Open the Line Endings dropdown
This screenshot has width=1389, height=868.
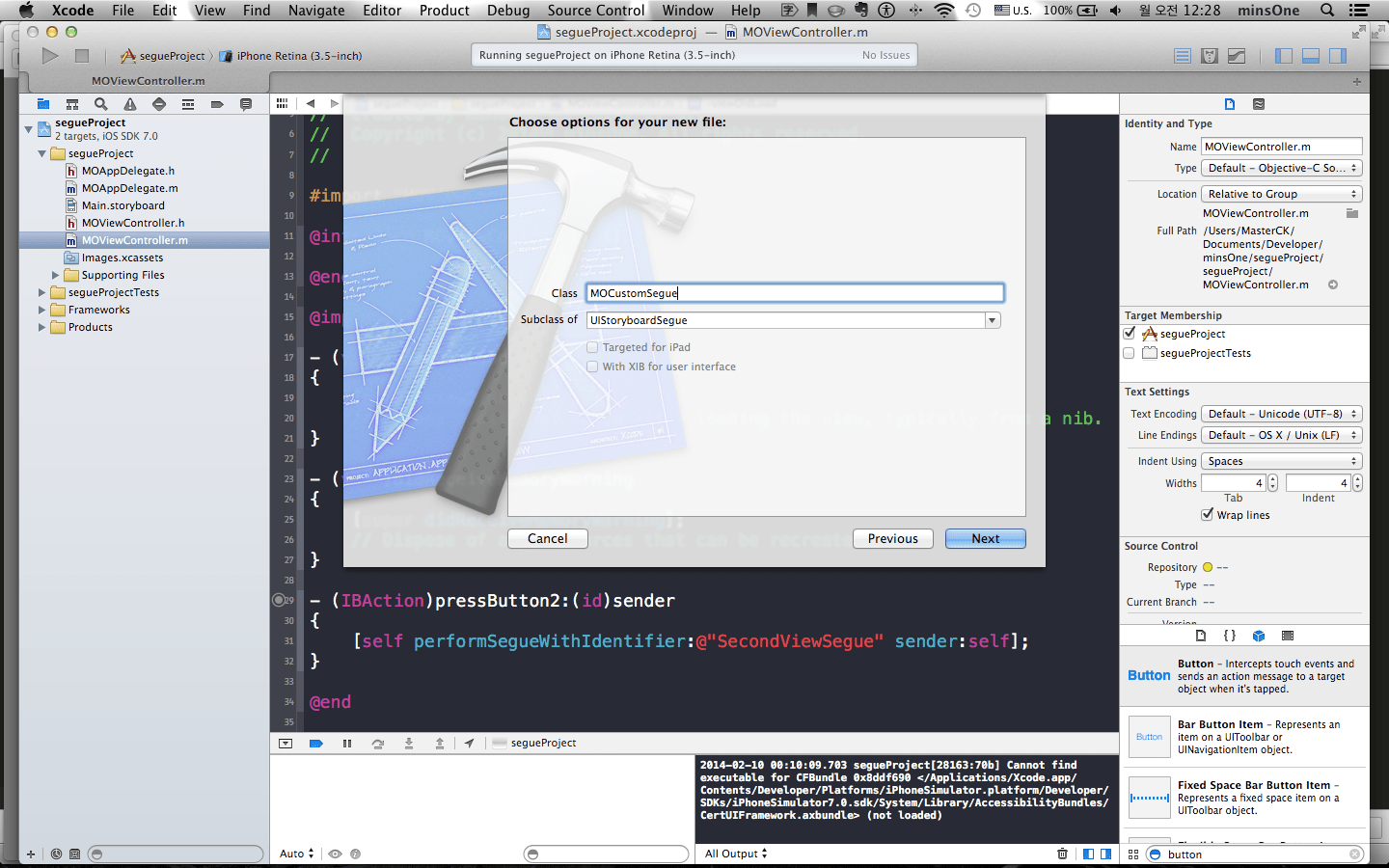pos(1281,435)
